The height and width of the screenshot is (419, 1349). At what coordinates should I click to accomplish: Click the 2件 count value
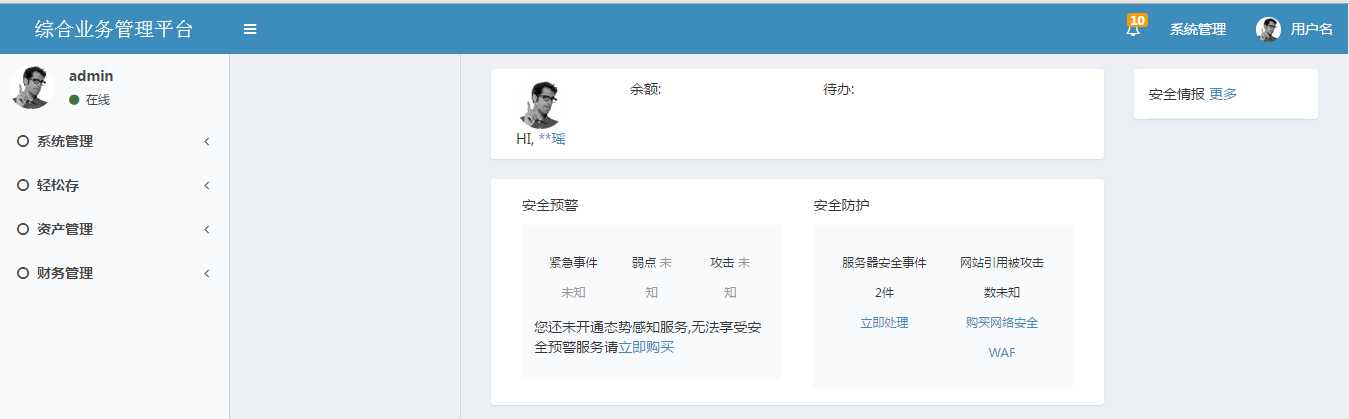point(884,293)
